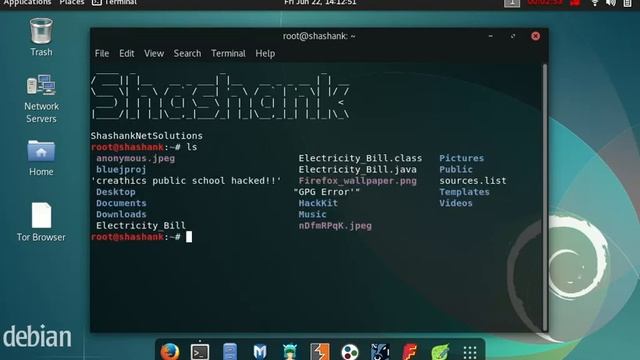Click 'Desktop' directory in the listing
This screenshot has width=640, height=360.
[116, 192]
